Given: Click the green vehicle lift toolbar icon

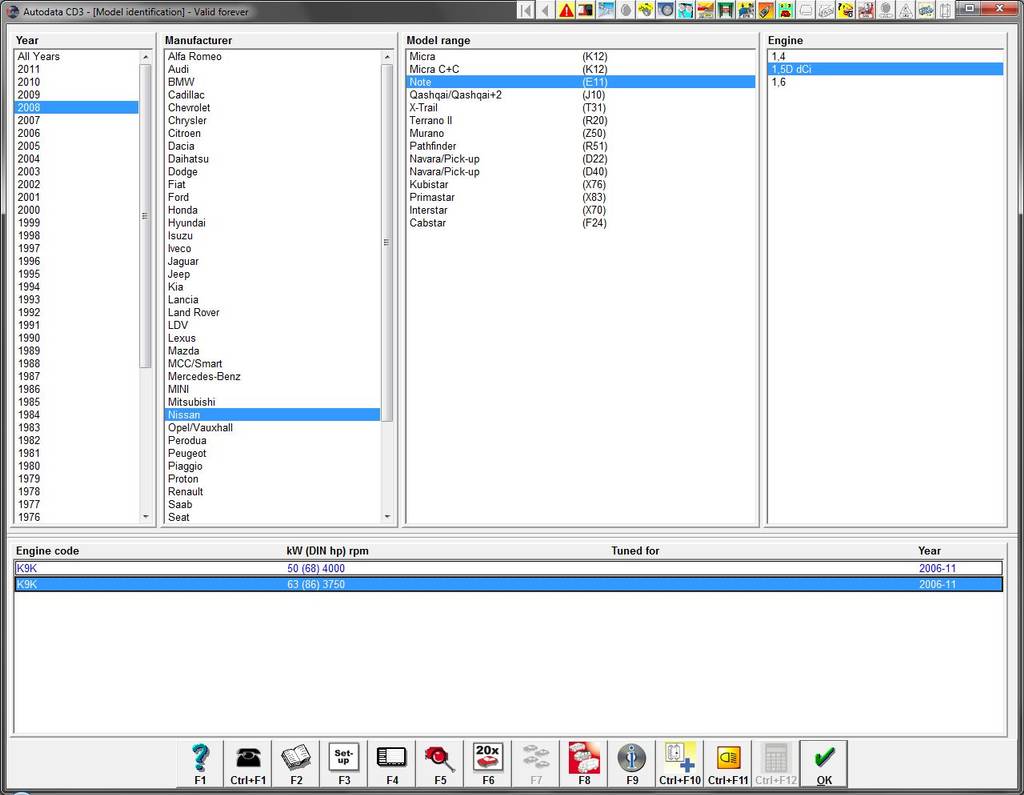Looking at the screenshot, I should pos(726,10).
